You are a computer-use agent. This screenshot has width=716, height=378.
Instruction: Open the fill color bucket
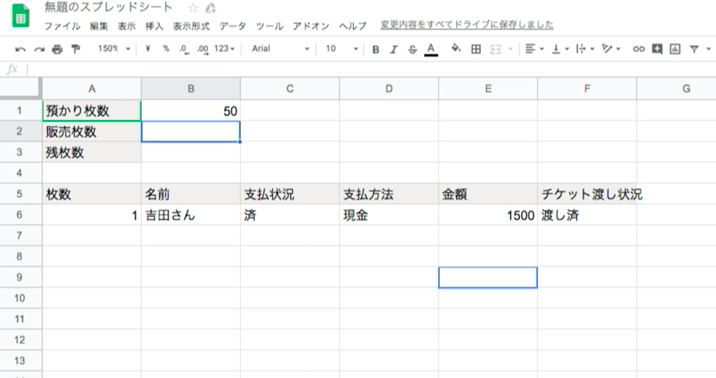coord(456,48)
